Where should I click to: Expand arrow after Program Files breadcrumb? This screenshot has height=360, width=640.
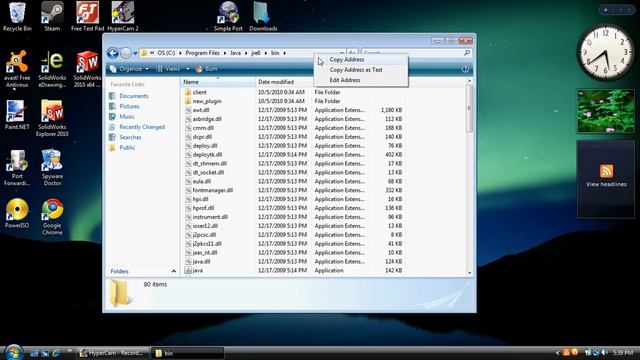point(224,53)
